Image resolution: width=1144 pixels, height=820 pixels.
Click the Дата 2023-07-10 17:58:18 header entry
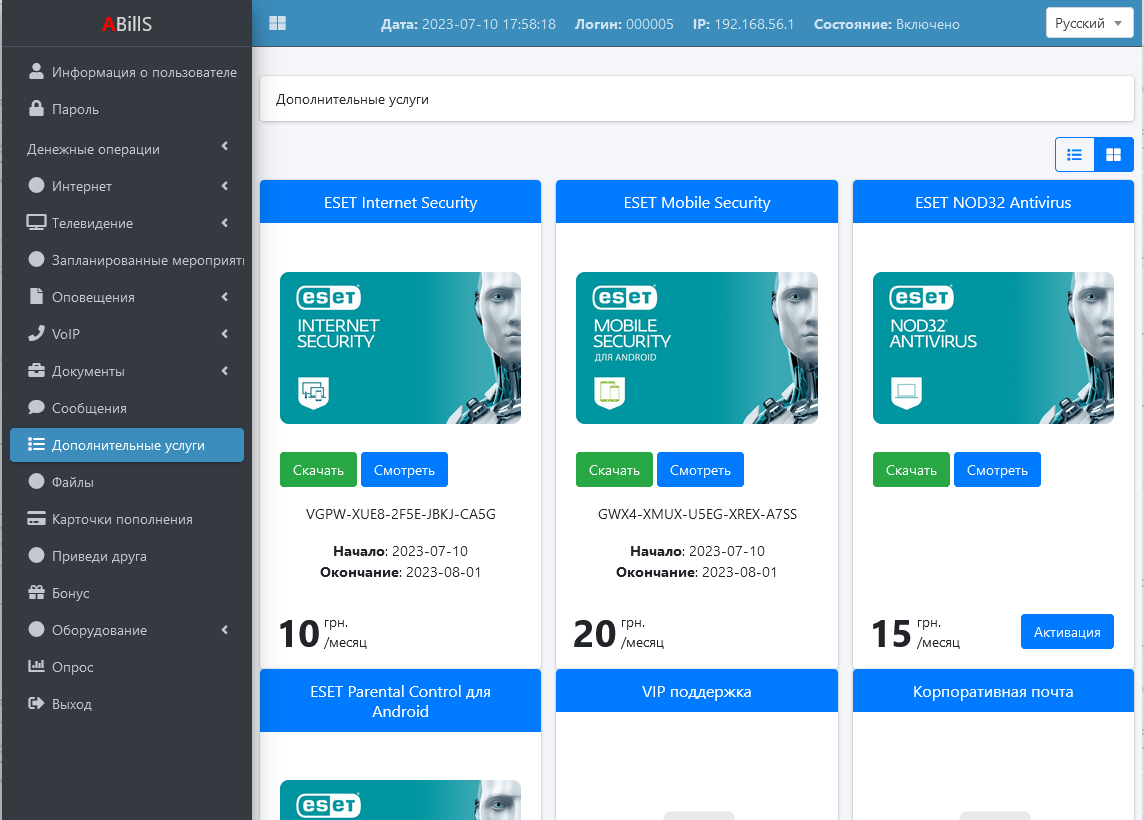(468, 24)
